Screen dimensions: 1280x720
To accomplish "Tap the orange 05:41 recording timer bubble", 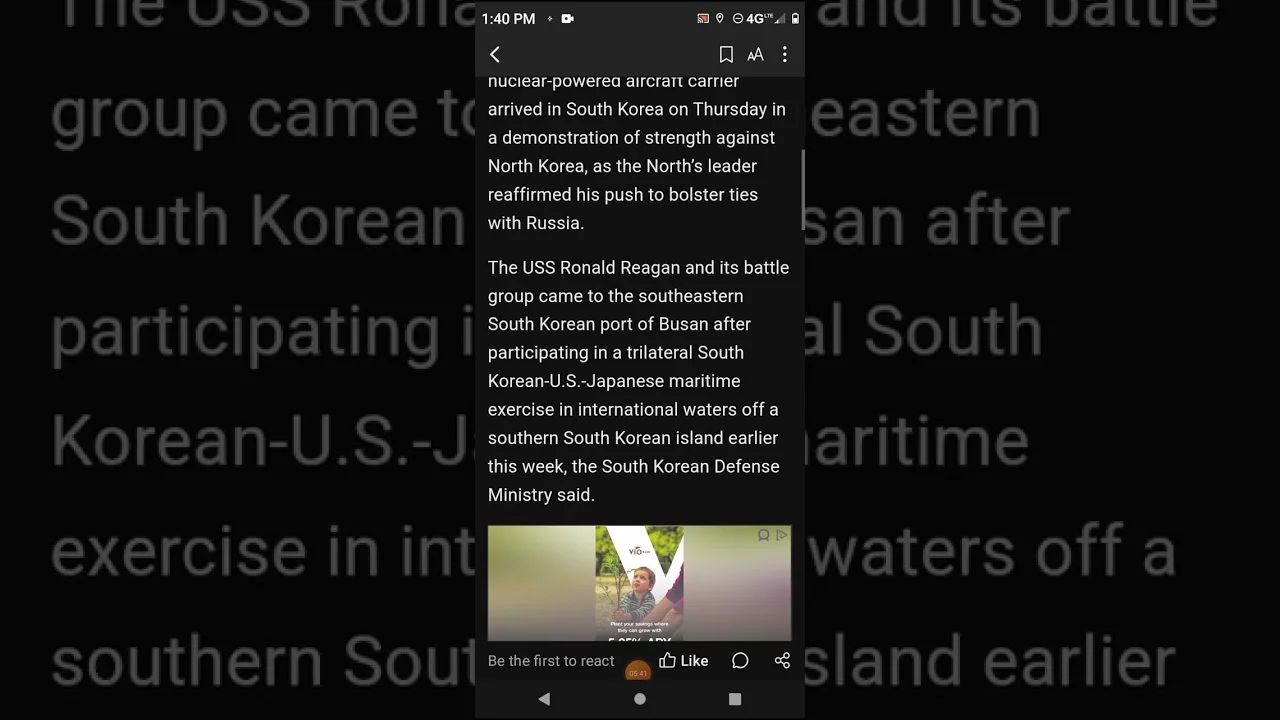I will pos(638,672).
